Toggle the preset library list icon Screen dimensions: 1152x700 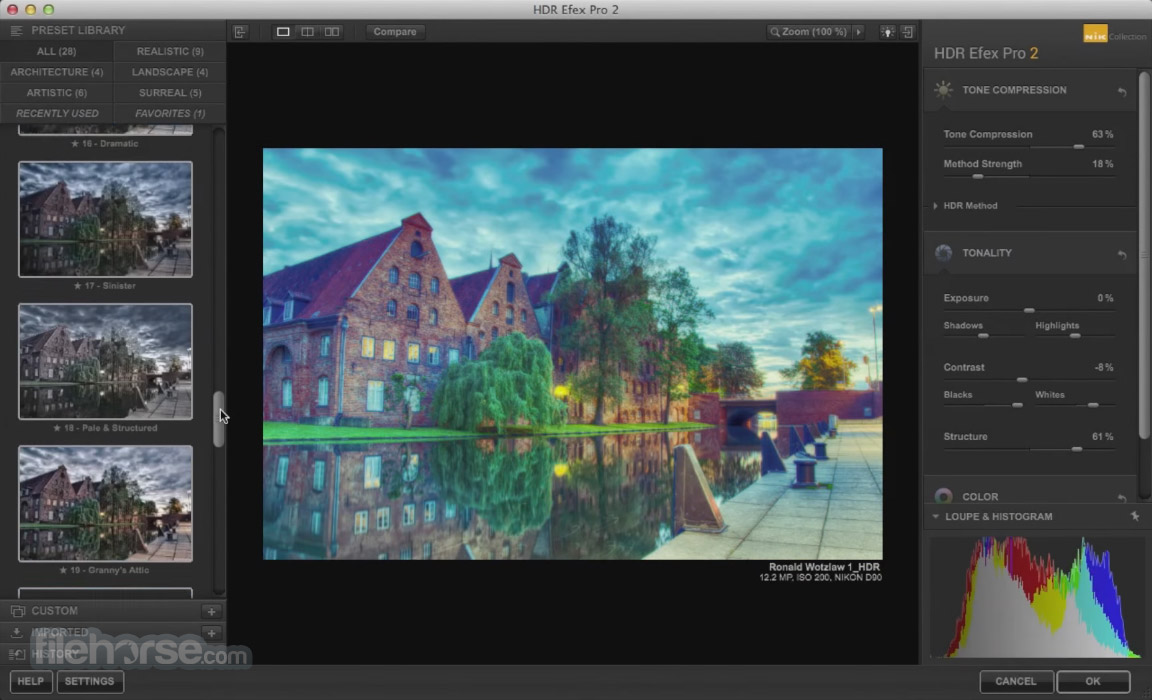click(16, 31)
